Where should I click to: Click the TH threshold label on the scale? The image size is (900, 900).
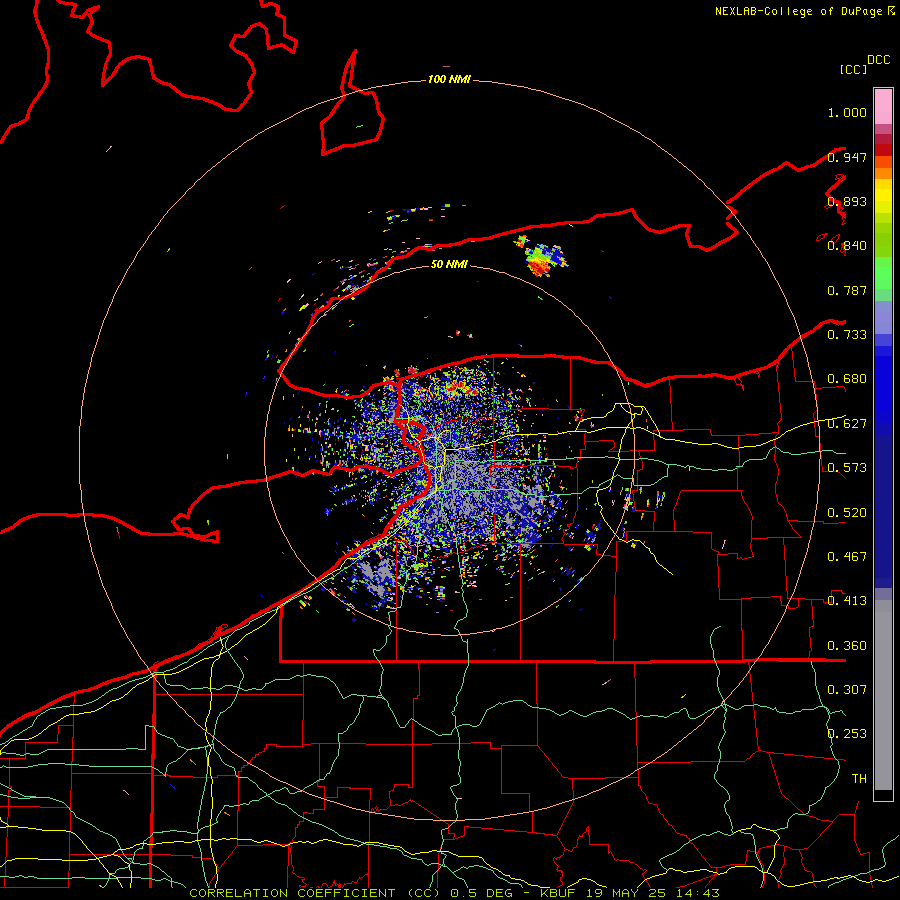coord(859,779)
